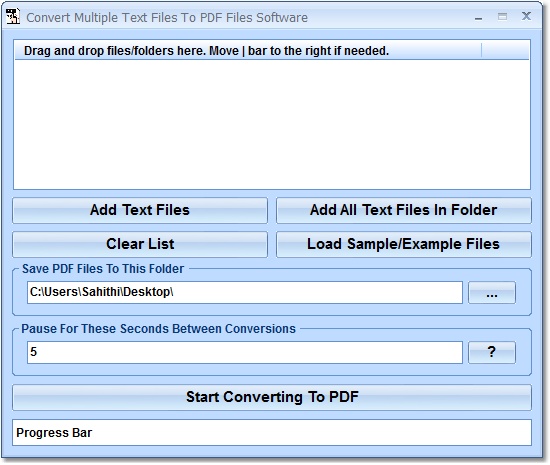The height and width of the screenshot is (465, 550).
Task: Load Sample/Example Files
Action: point(404,244)
